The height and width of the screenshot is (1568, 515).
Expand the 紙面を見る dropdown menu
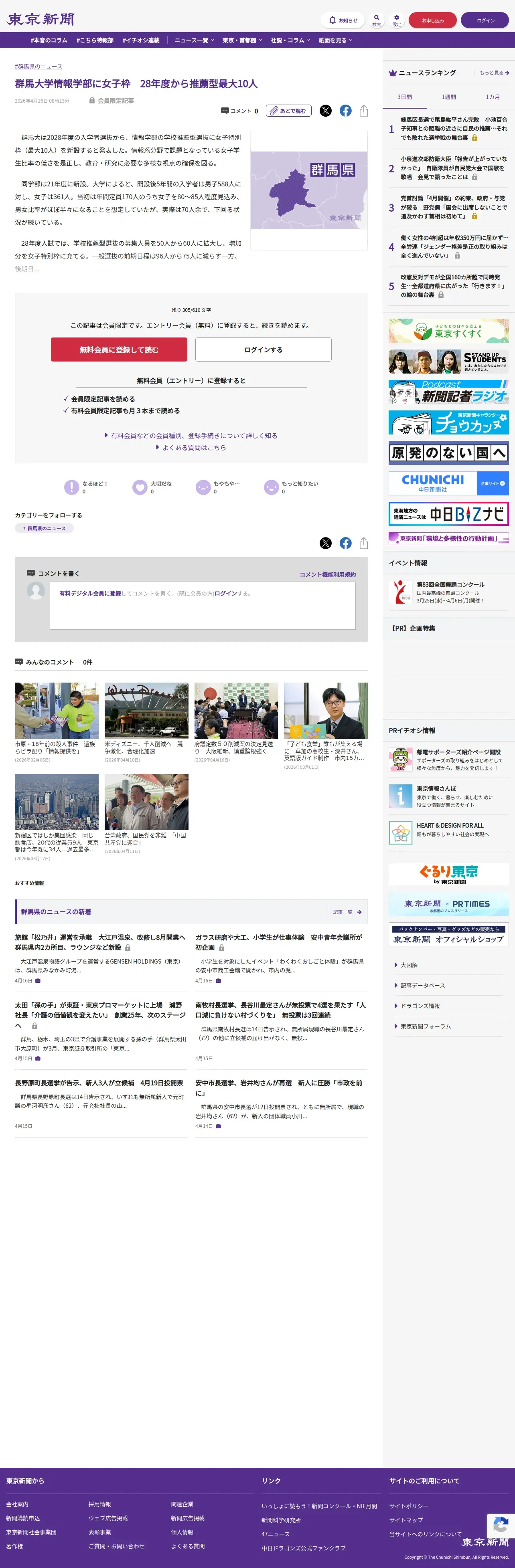(x=335, y=40)
